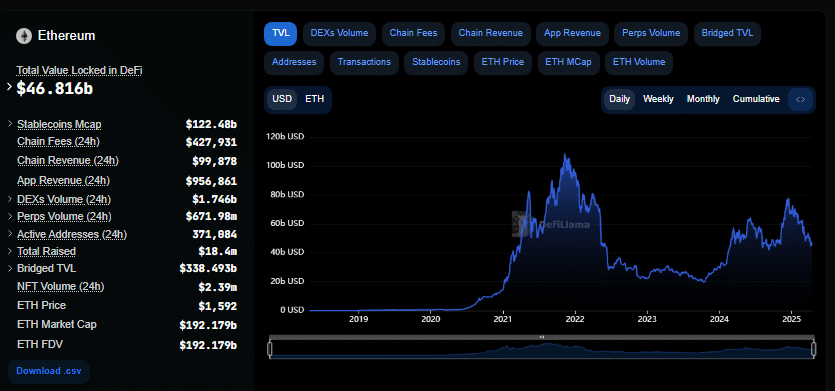Click the Total Value Locked in DeFi label
Image resolution: width=835 pixels, height=391 pixels.
point(79,70)
